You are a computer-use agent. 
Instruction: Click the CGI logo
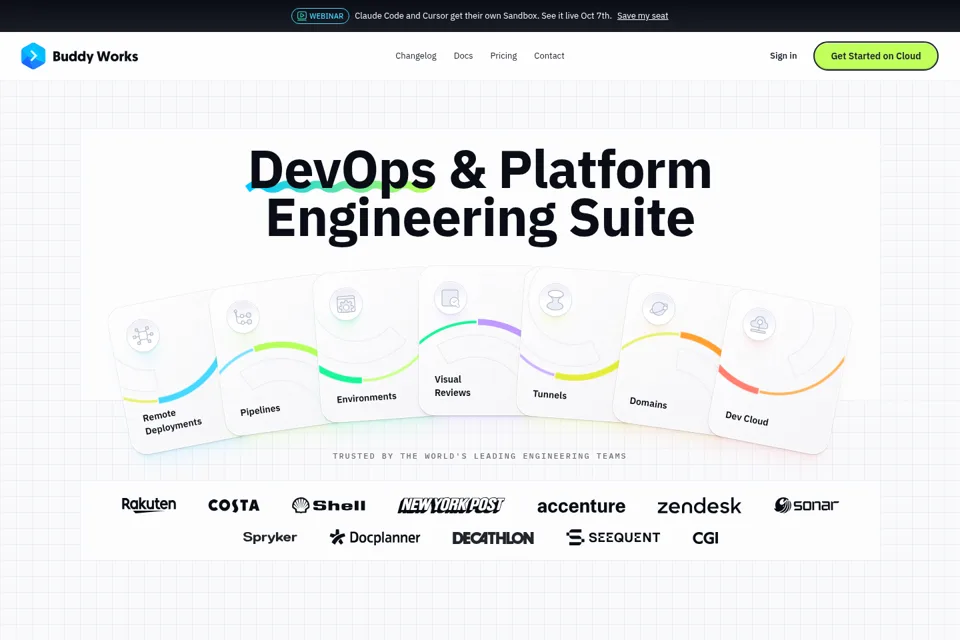(x=705, y=538)
